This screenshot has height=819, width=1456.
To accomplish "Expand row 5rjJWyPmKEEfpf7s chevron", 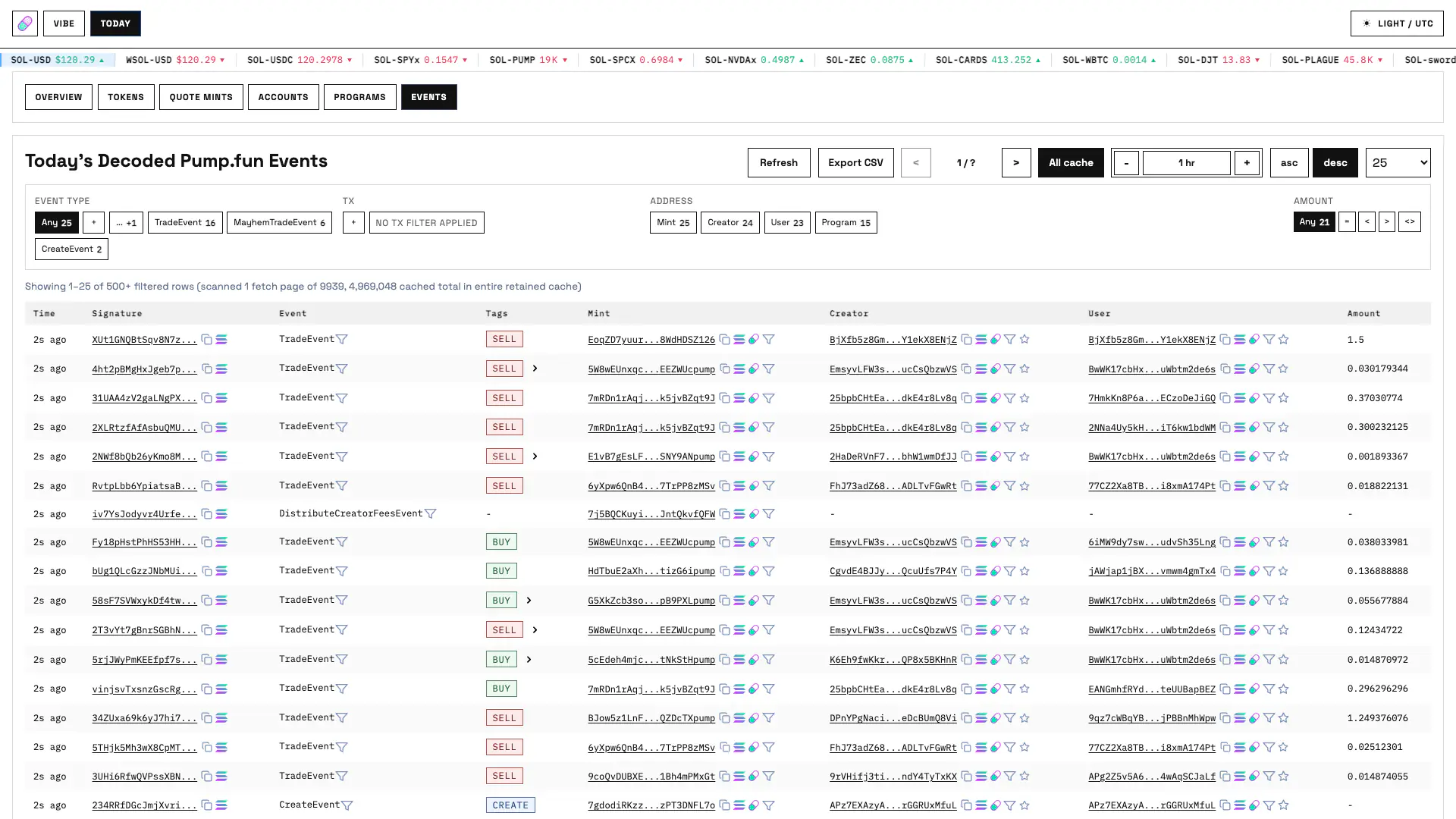I will click(529, 660).
